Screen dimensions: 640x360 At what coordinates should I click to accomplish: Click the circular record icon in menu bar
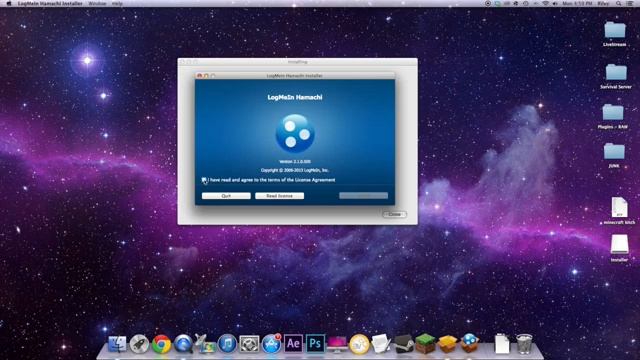click(x=488, y=3)
